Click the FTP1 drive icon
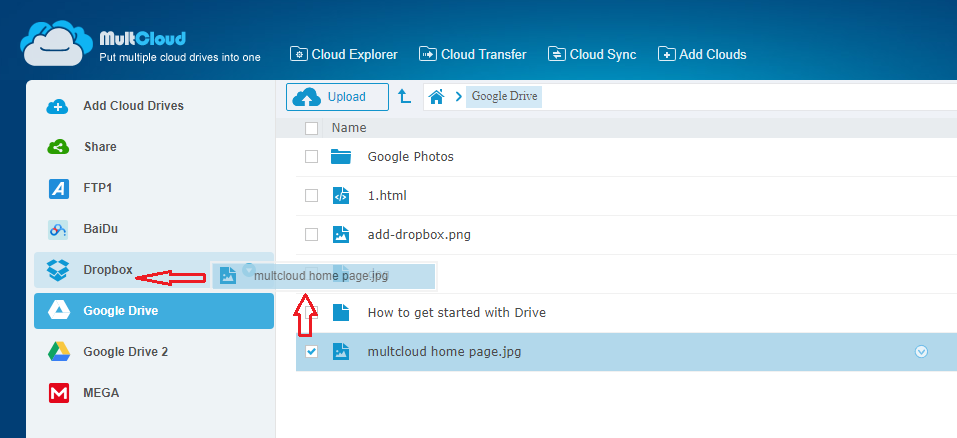Image resolution: width=957 pixels, height=438 pixels. [59, 188]
